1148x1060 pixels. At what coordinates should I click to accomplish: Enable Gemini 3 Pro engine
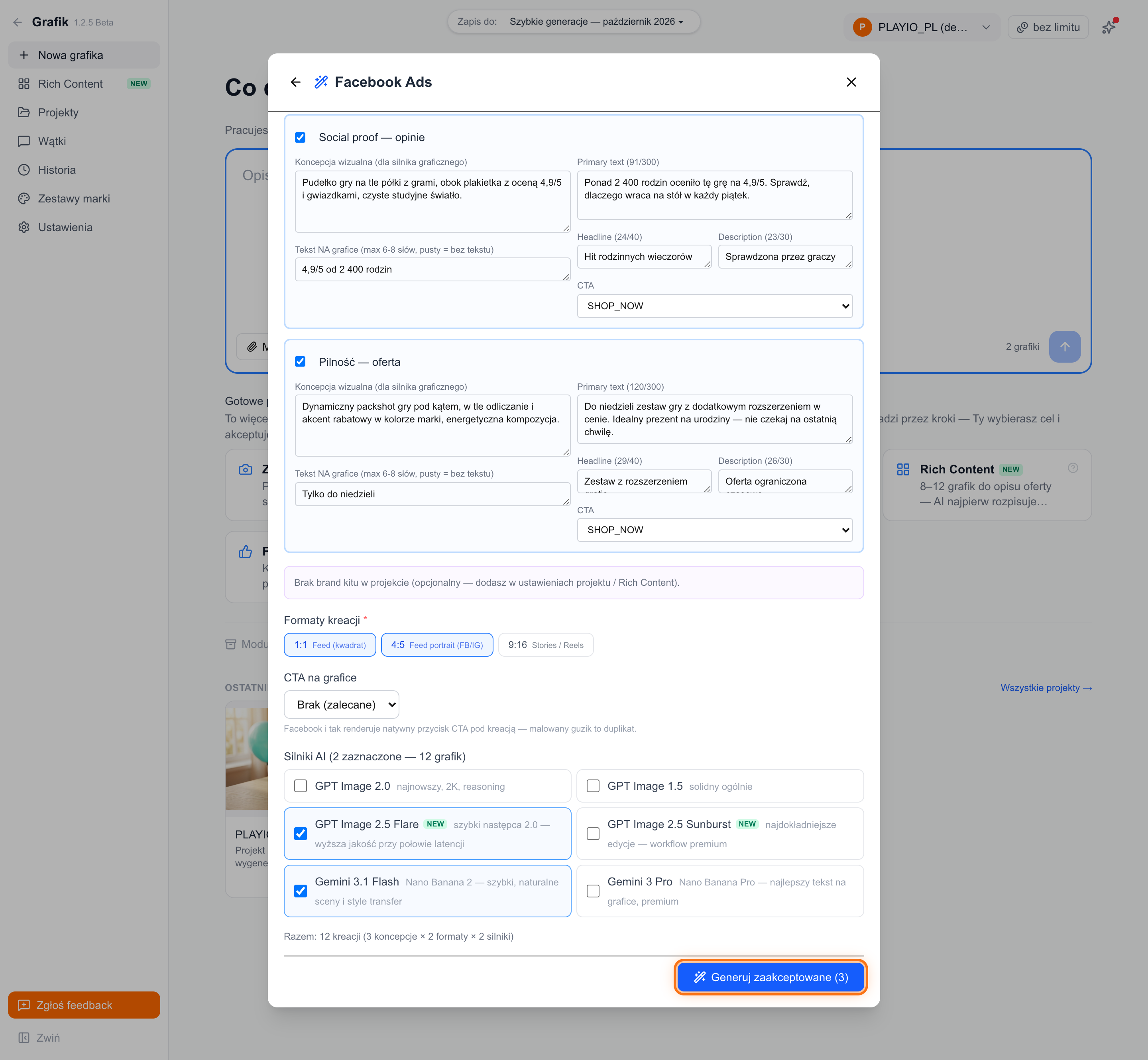point(593,891)
